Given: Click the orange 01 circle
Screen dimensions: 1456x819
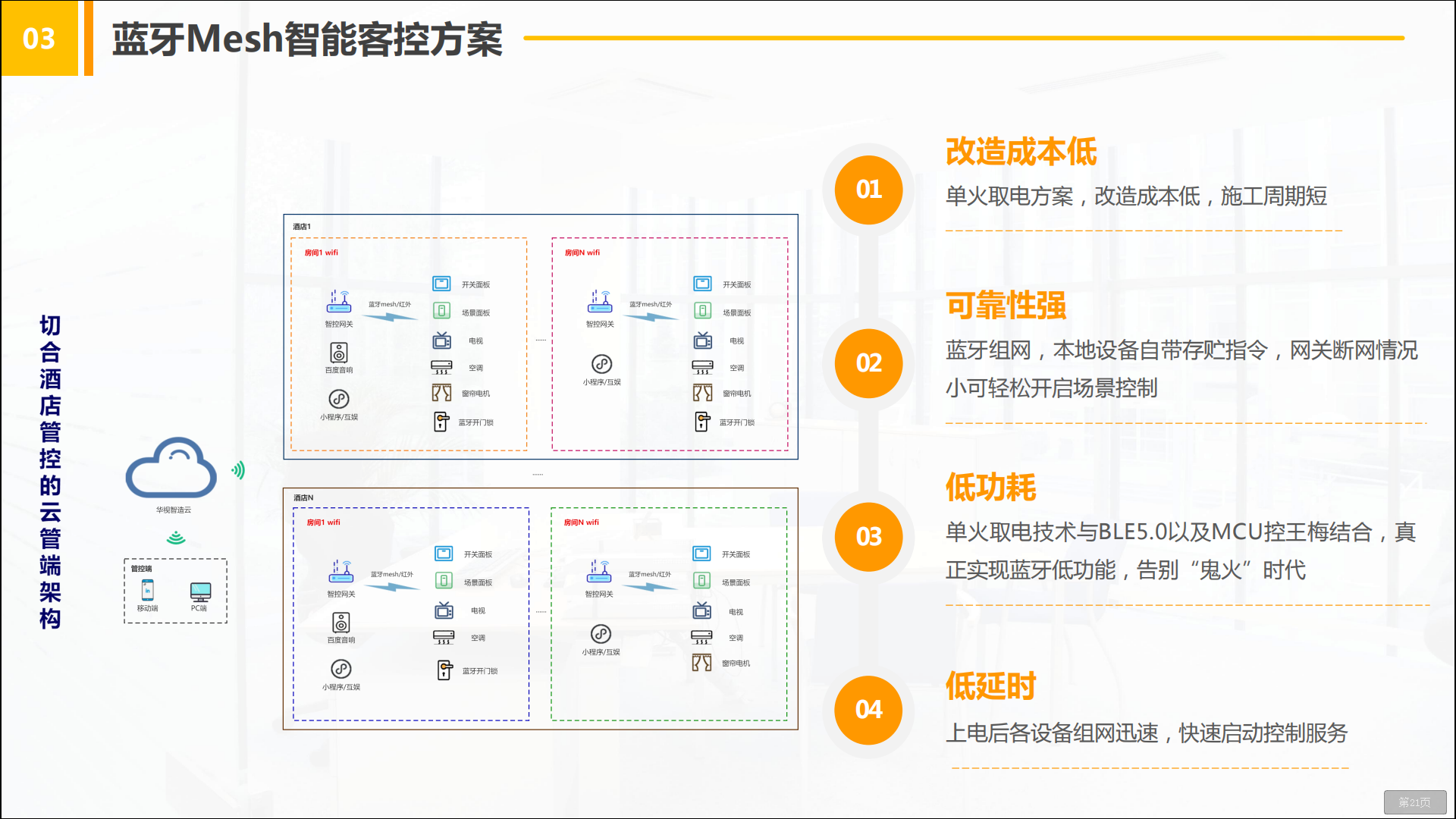Looking at the screenshot, I should click(x=868, y=190).
